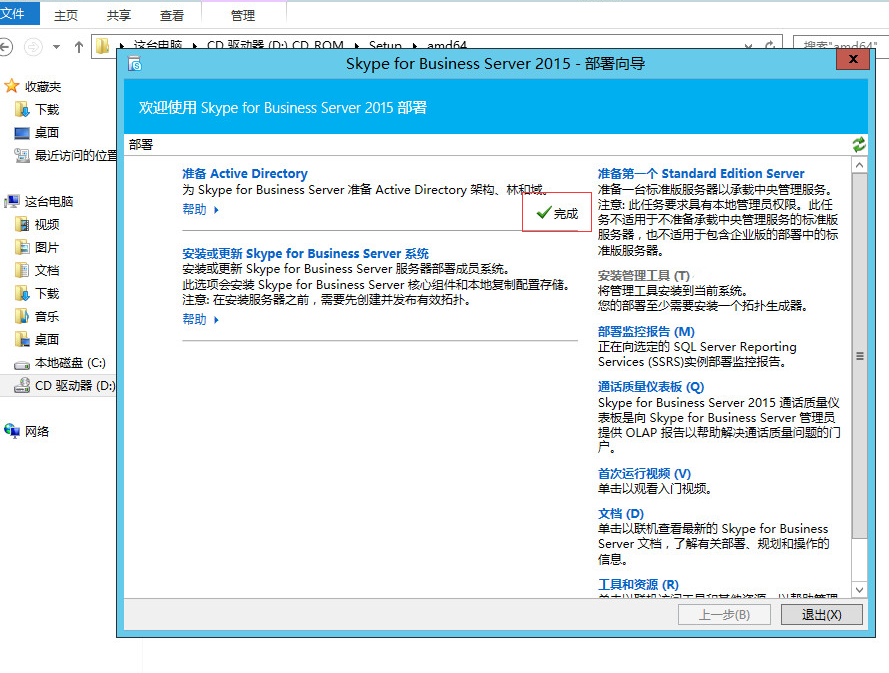The image size is (889, 673).
Task: Click the Skype deployment wizard title icon
Action: (135, 64)
